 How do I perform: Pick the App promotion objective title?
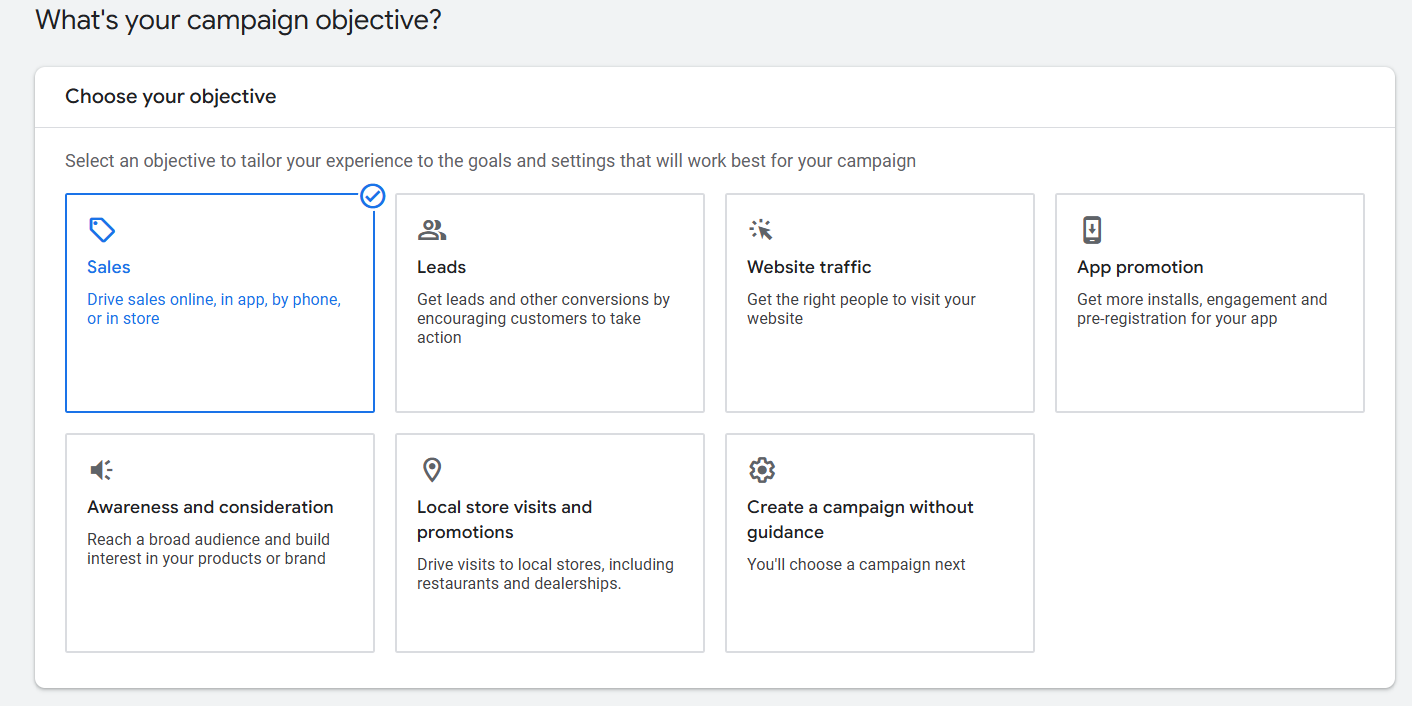tap(1140, 267)
